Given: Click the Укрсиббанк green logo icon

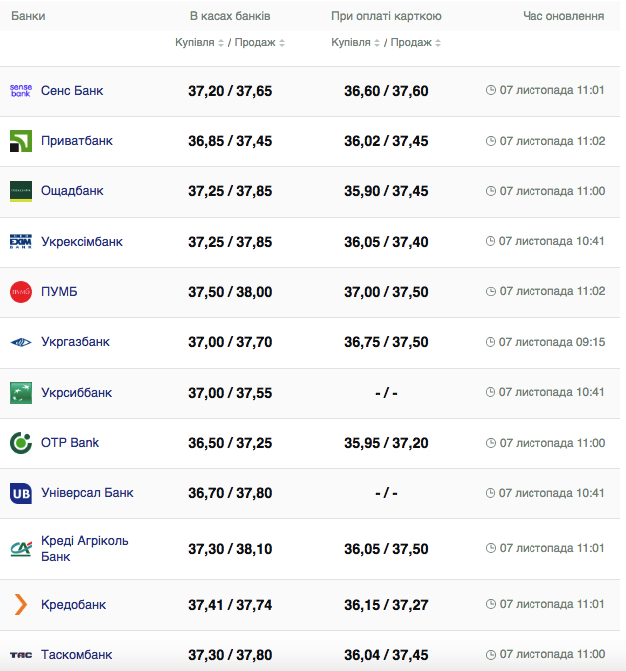Looking at the screenshot, I should (21, 392).
